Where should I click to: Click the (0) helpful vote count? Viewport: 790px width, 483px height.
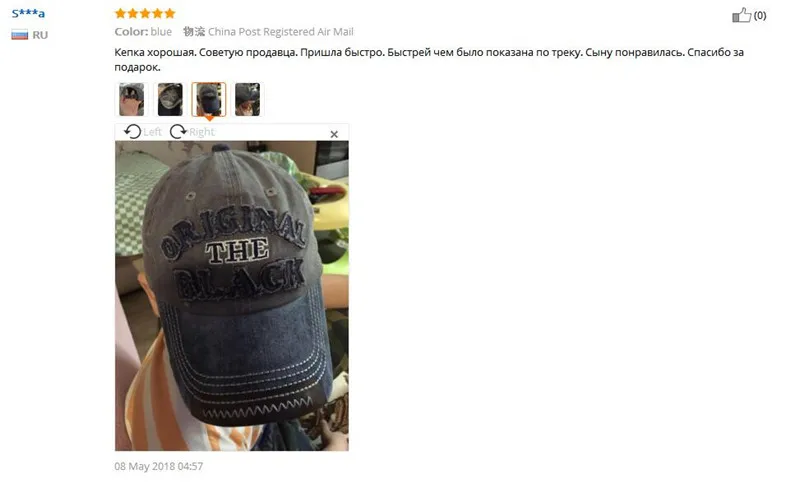coord(760,16)
